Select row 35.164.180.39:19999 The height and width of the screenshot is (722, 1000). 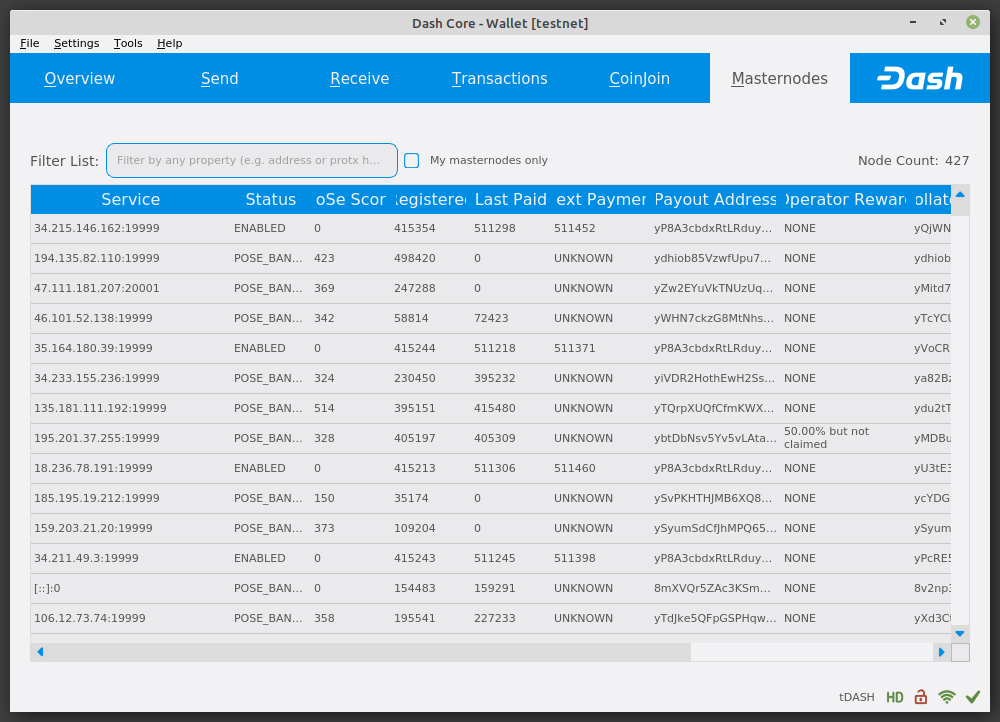click(x=490, y=348)
